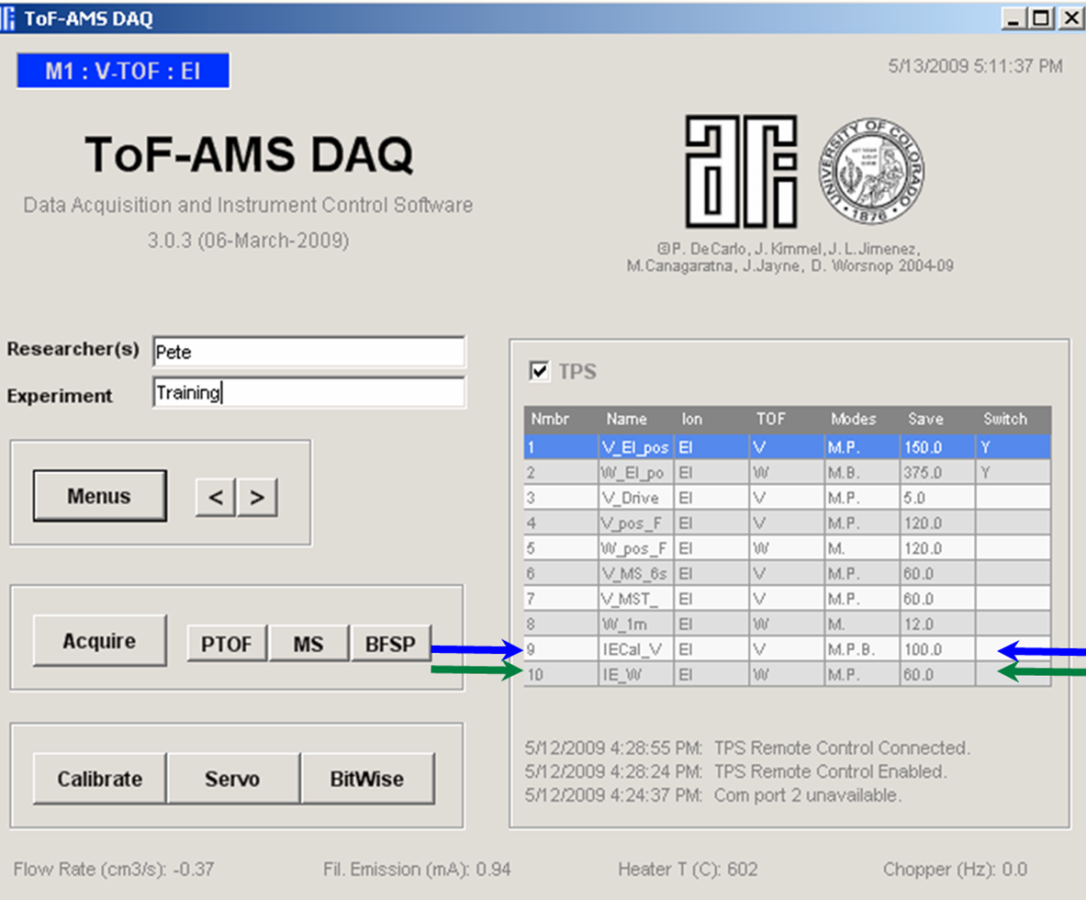Uncheck the TPS checkbox
The width and height of the screenshot is (1086, 900).
tap(540, 372)
